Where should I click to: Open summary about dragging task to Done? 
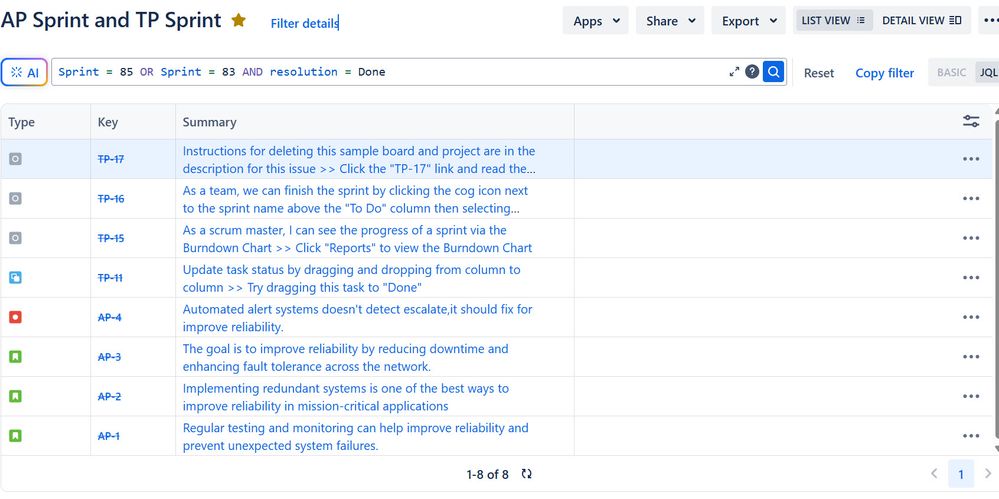[x=351, y=278]
